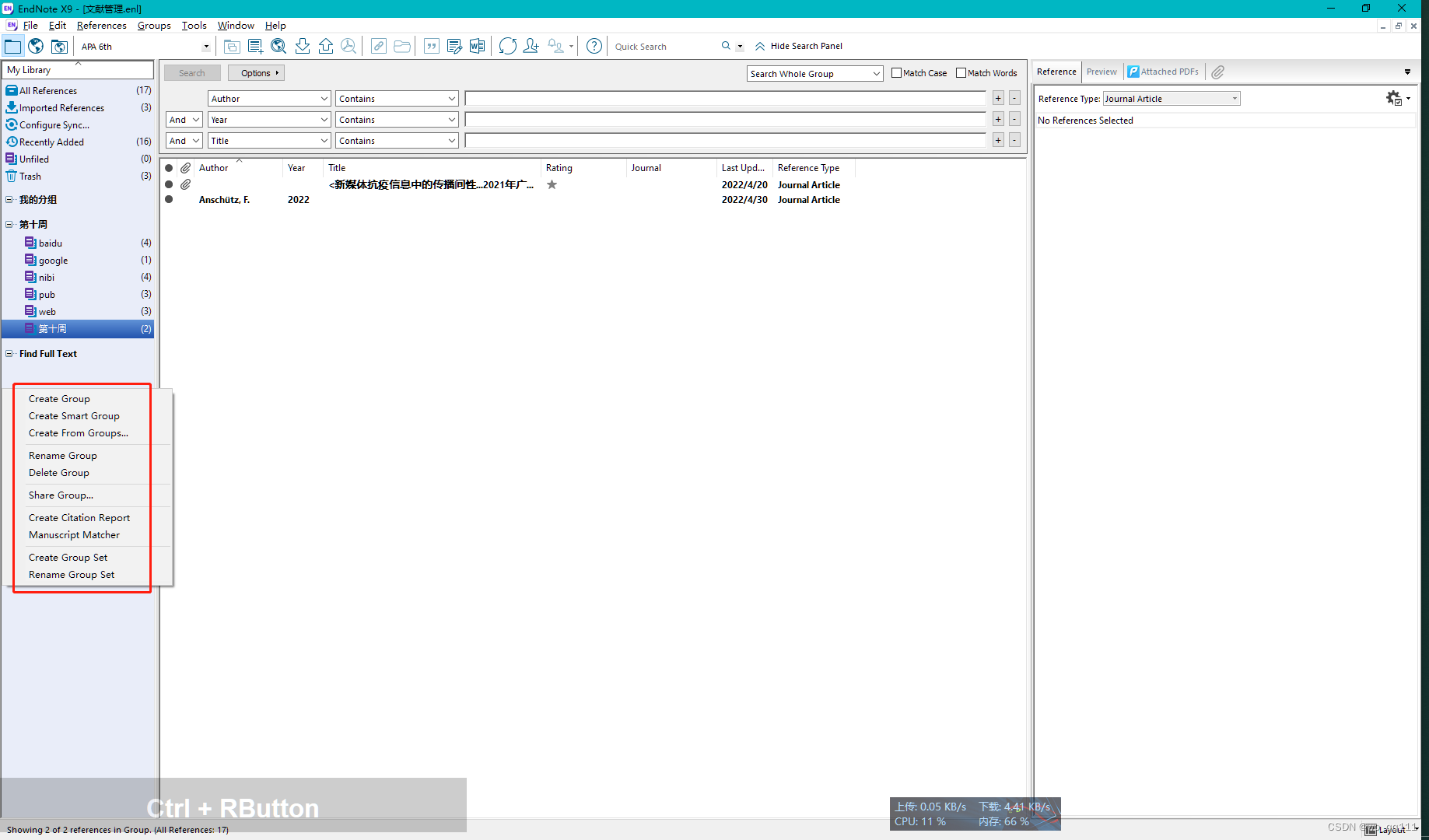The image size is (1429, 840).
Task: Click Insert Citation quote icon
Action: coord(432,46)
